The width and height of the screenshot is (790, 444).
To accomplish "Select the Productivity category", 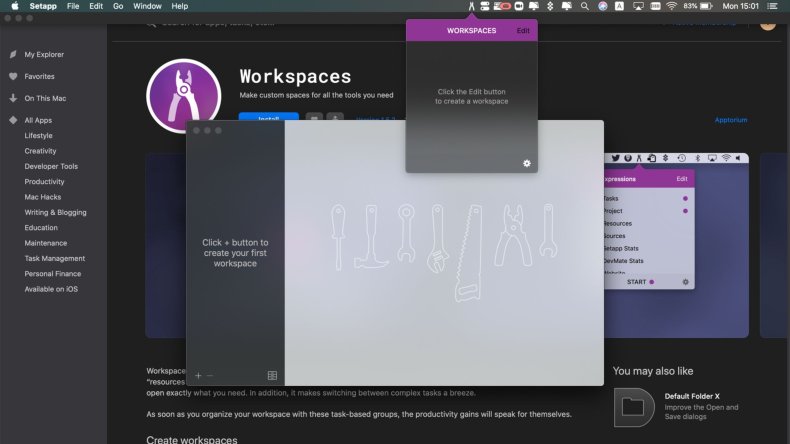I will click(44, 181).
